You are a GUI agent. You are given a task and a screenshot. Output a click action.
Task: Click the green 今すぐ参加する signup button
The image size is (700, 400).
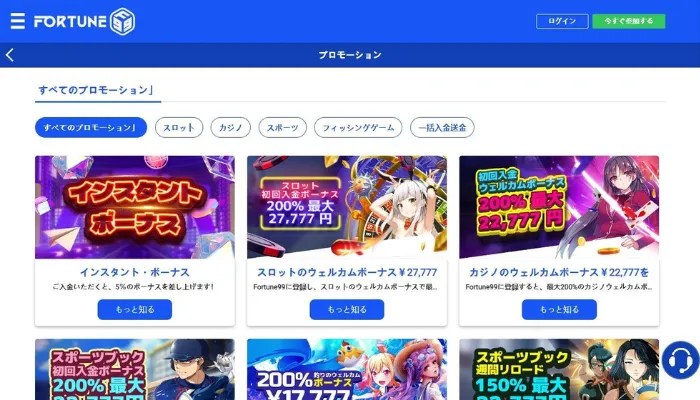pyautogui.click(x=629, y=21)
